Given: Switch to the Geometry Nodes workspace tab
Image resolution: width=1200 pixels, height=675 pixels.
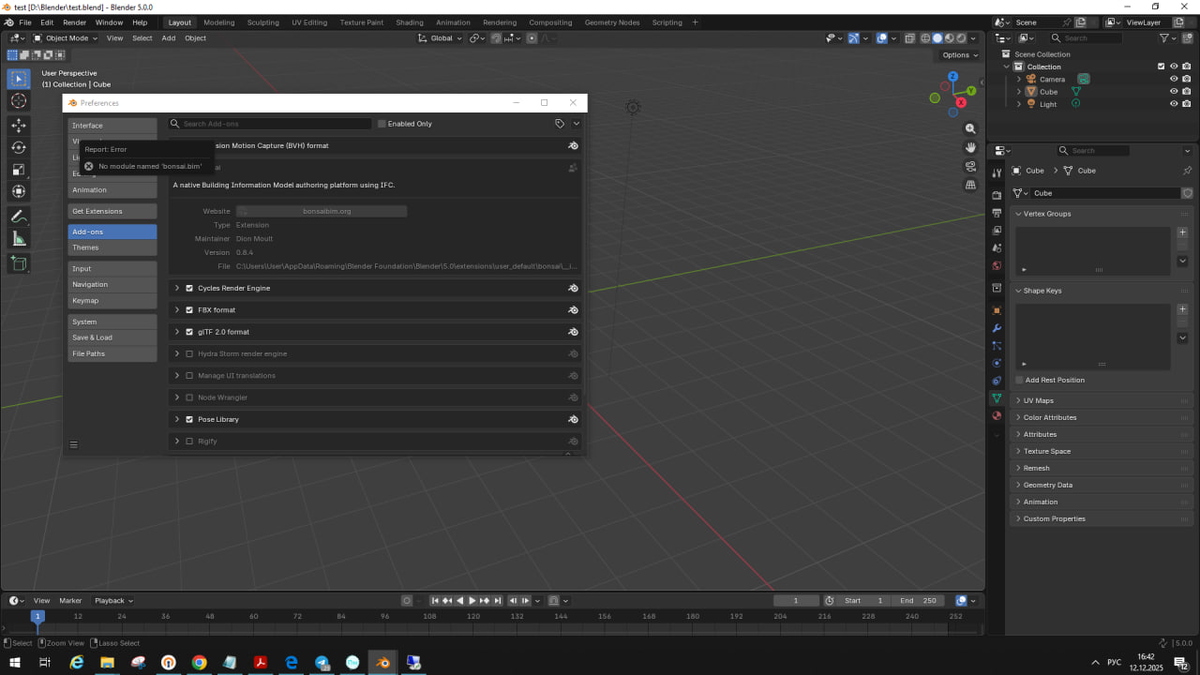Looking at the screenshot, I should [612, 22].
